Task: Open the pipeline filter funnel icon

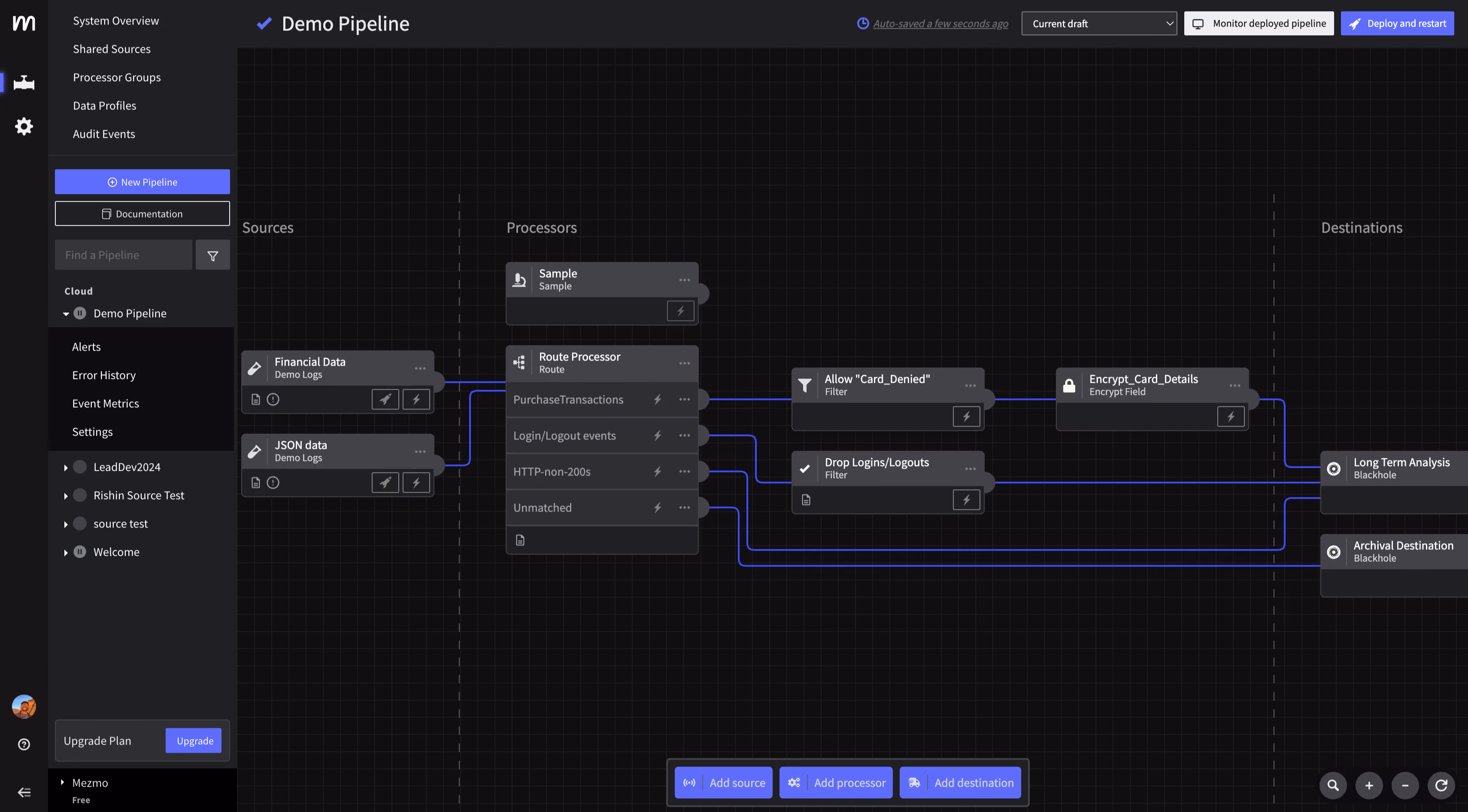Action: coord(212,255)
